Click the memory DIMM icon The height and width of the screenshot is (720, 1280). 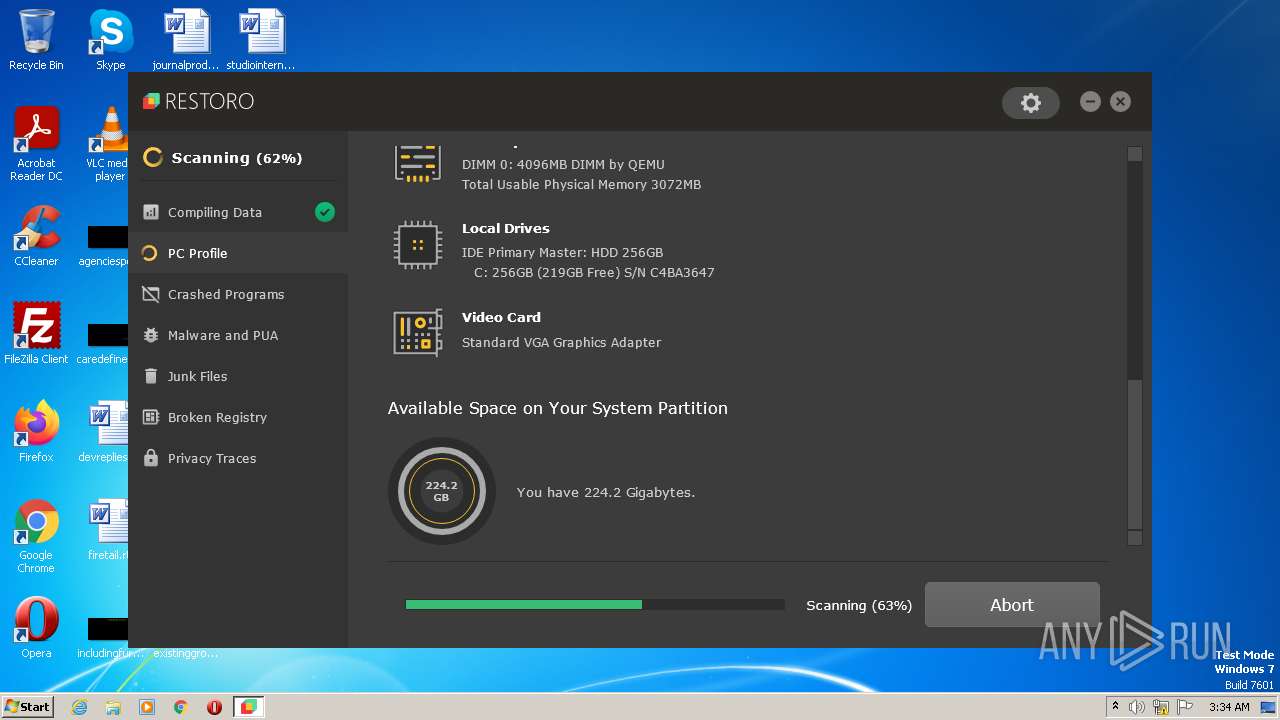[418, 163]
